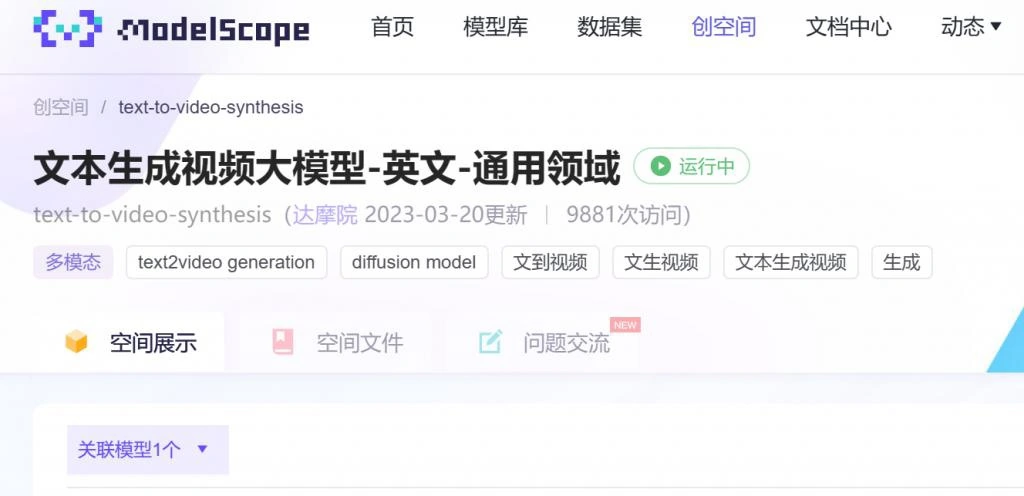Switch to the 空间文件 tab
The width and height of the screenshot is (1024, 496).
[338, 342]
